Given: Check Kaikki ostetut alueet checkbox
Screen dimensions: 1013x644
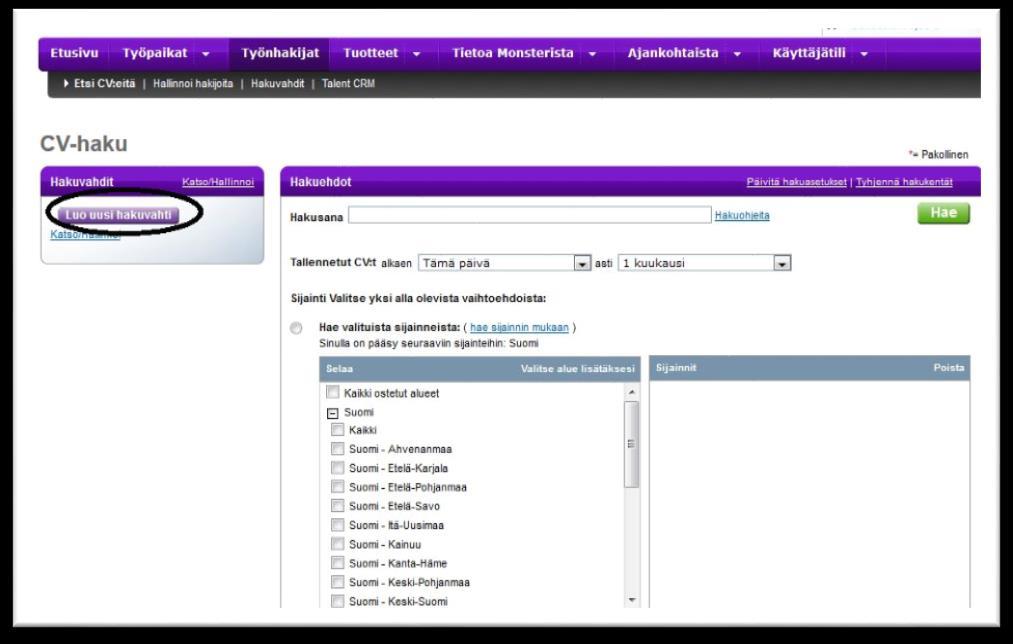Looking at the screenshot, I should point(333,392).
